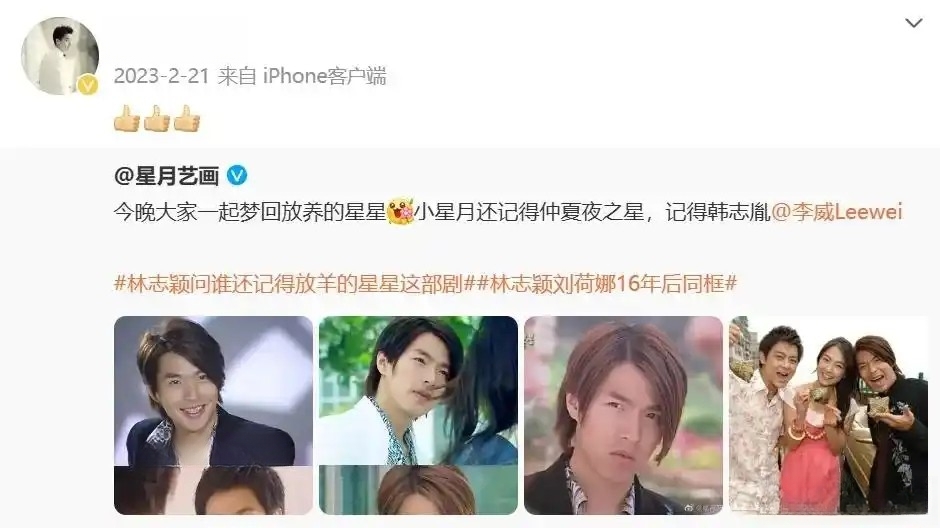Click the gold verified badge on avatar
This screenshot has height=528, width=940.
[88, 85]
